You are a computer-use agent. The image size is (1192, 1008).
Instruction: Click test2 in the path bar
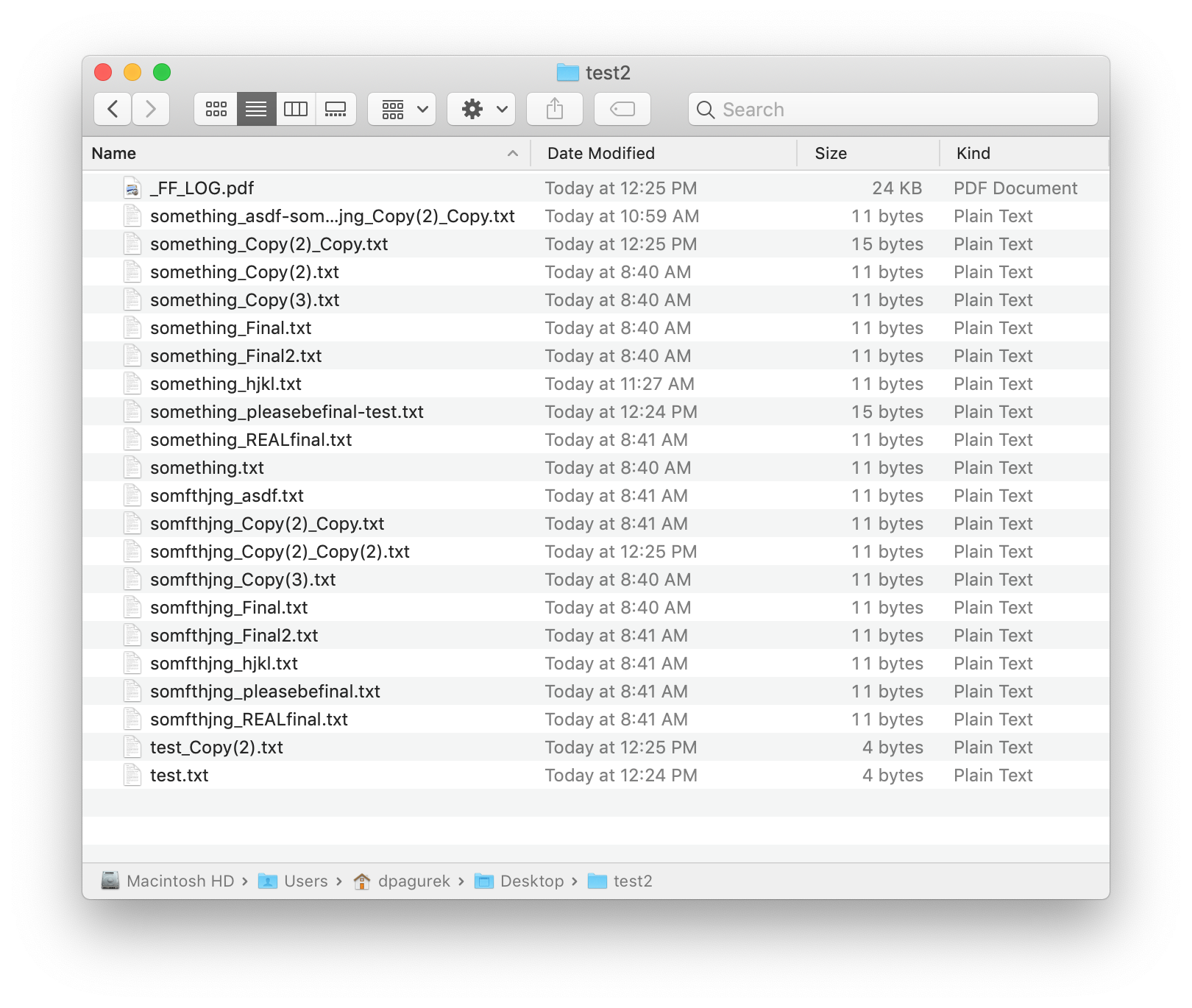tap(620, 881)
